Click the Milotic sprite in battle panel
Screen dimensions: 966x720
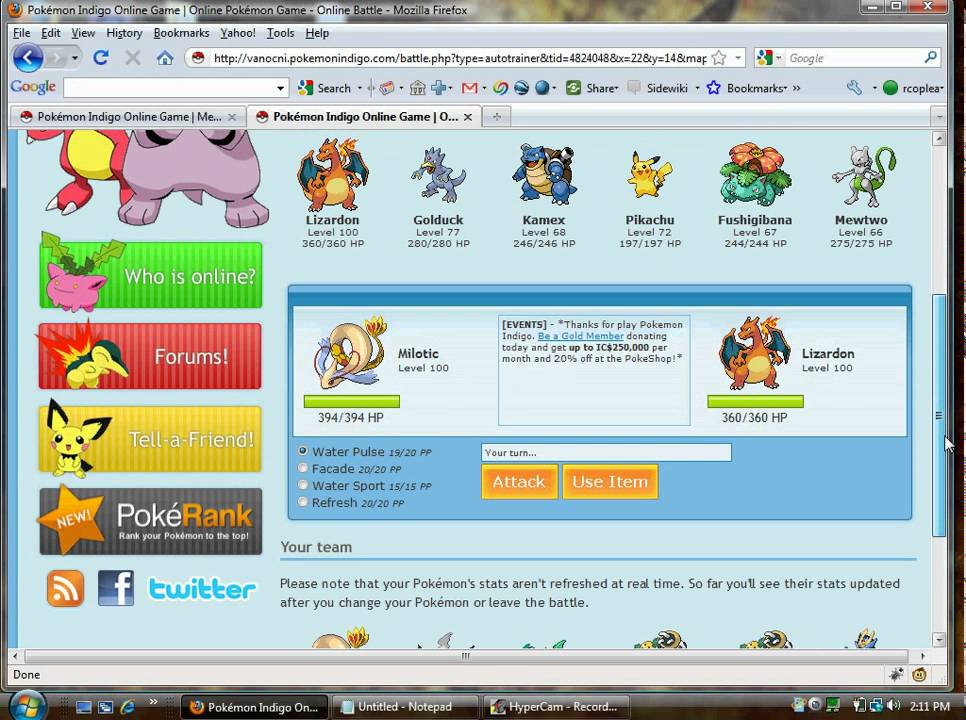point(351,352)
